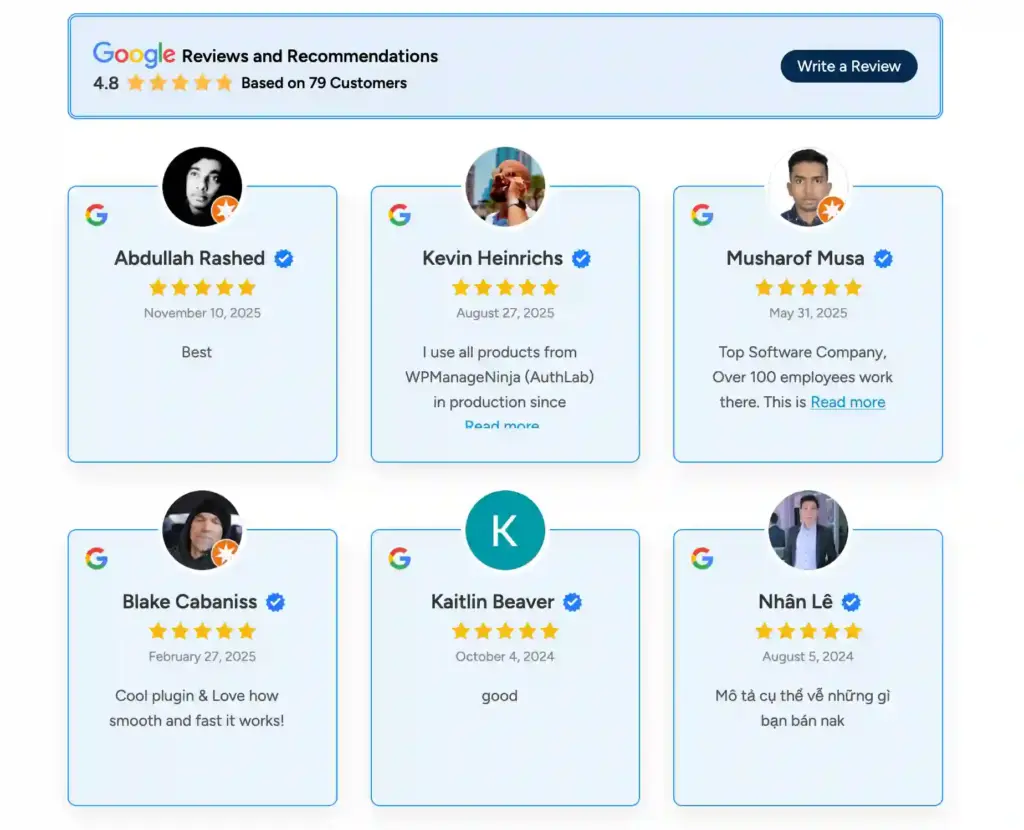The width and height of the screenshot is (1024, 830).
Task: Click the Google icon on Kevin Heinrichs' review
Action: coord(401,213)
